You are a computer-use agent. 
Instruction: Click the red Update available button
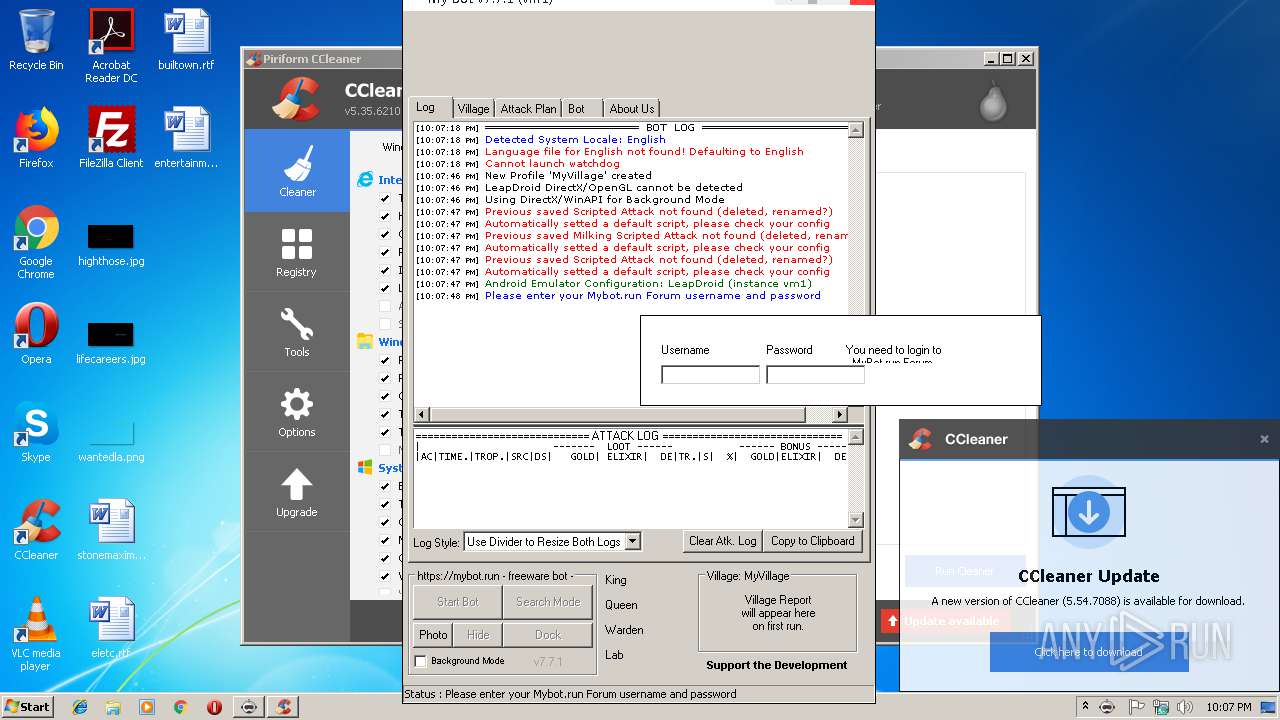click(x=944, y=621)
